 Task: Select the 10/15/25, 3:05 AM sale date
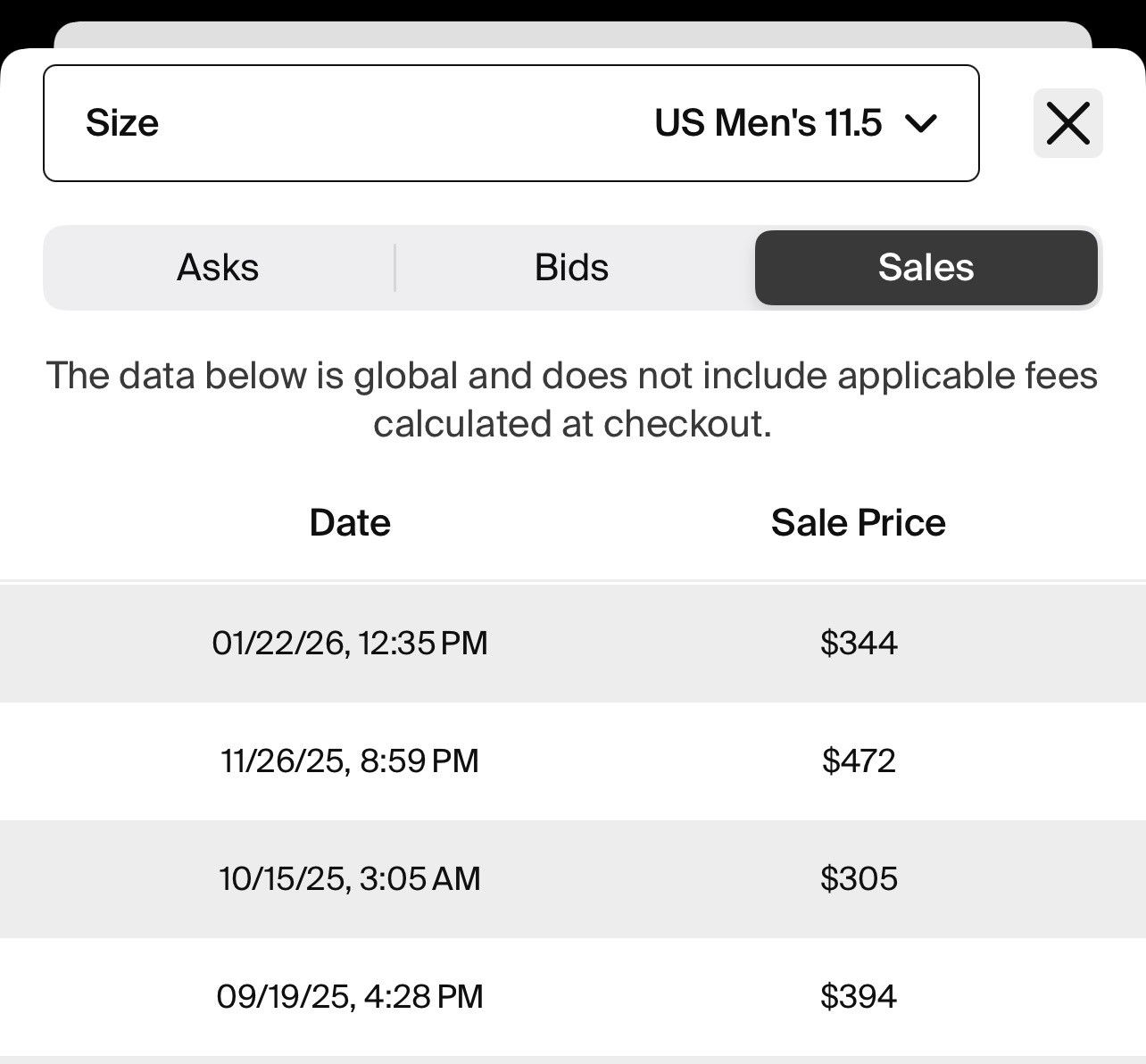coord(350,878)
